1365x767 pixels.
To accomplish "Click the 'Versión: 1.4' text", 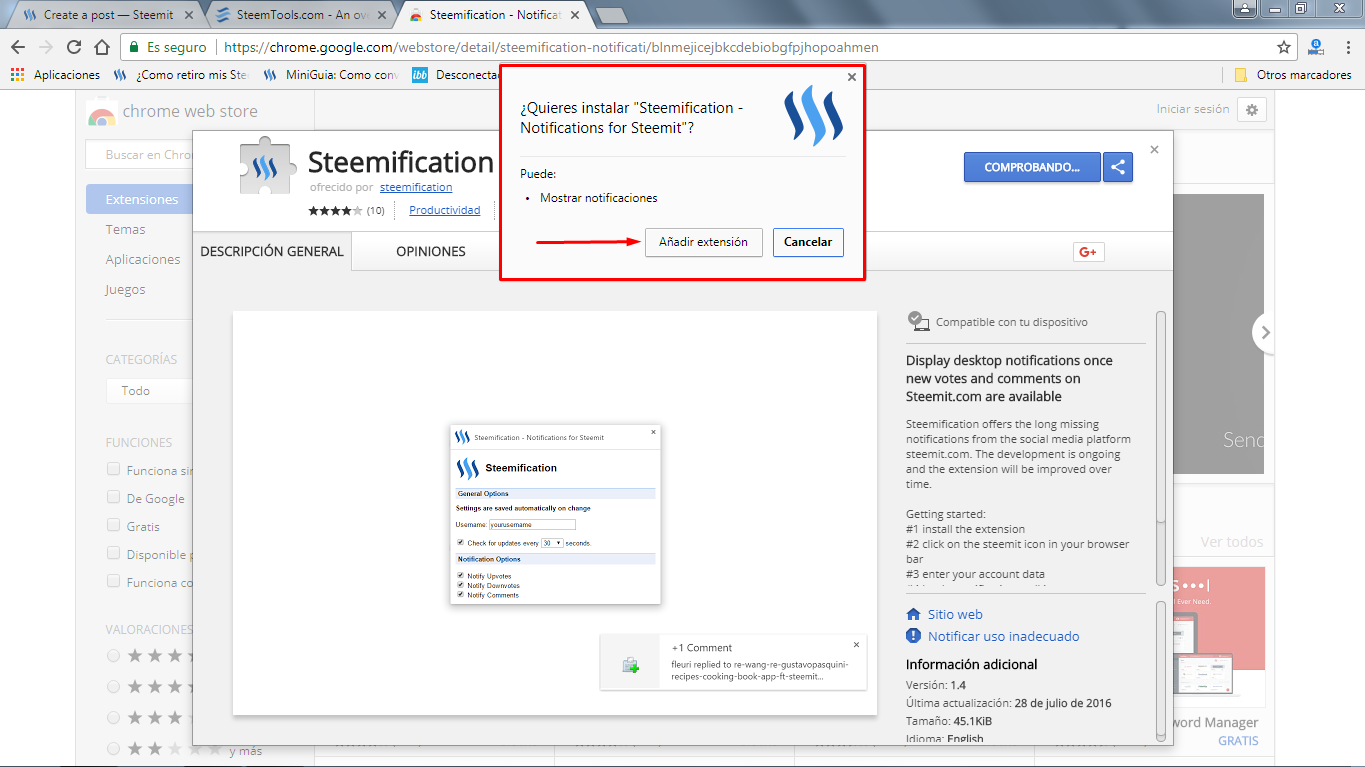I will (936, 685).
